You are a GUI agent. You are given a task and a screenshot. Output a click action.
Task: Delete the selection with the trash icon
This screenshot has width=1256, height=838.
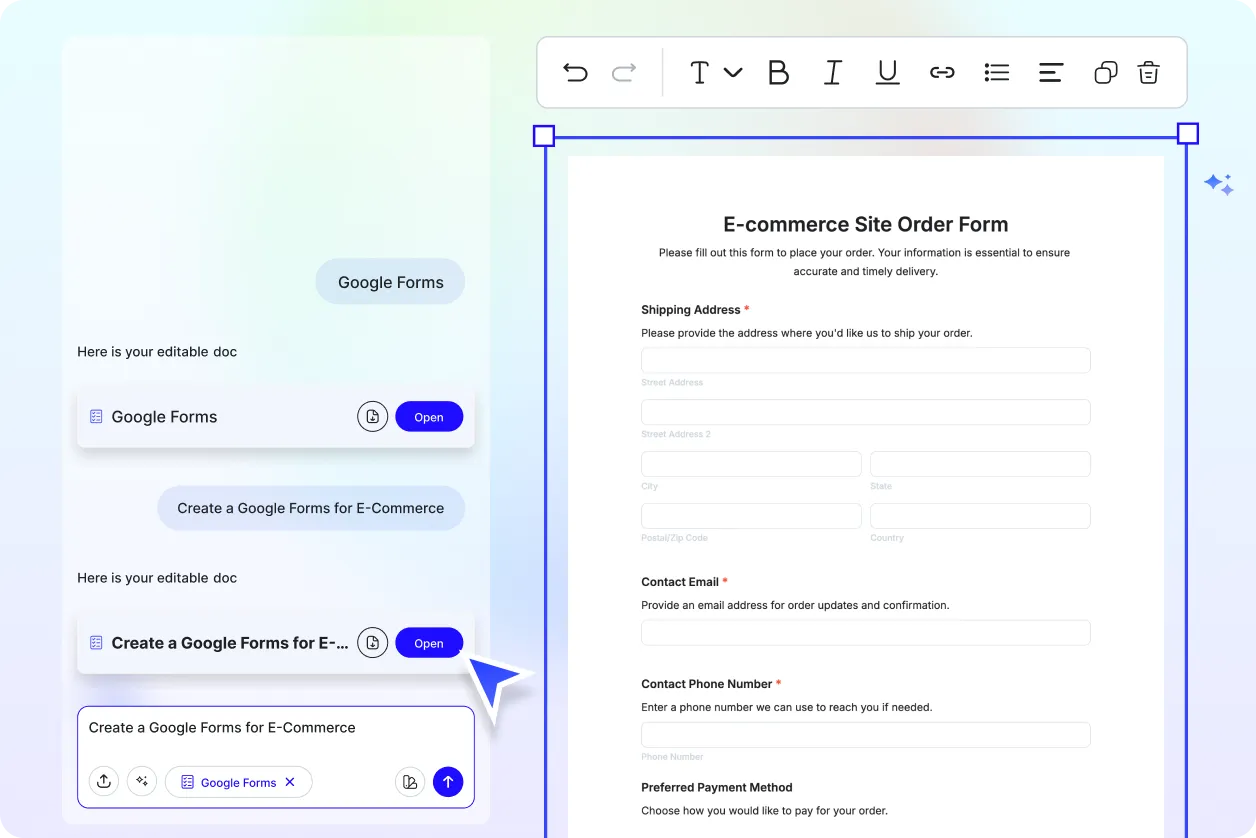click(x=1148, y=72)
